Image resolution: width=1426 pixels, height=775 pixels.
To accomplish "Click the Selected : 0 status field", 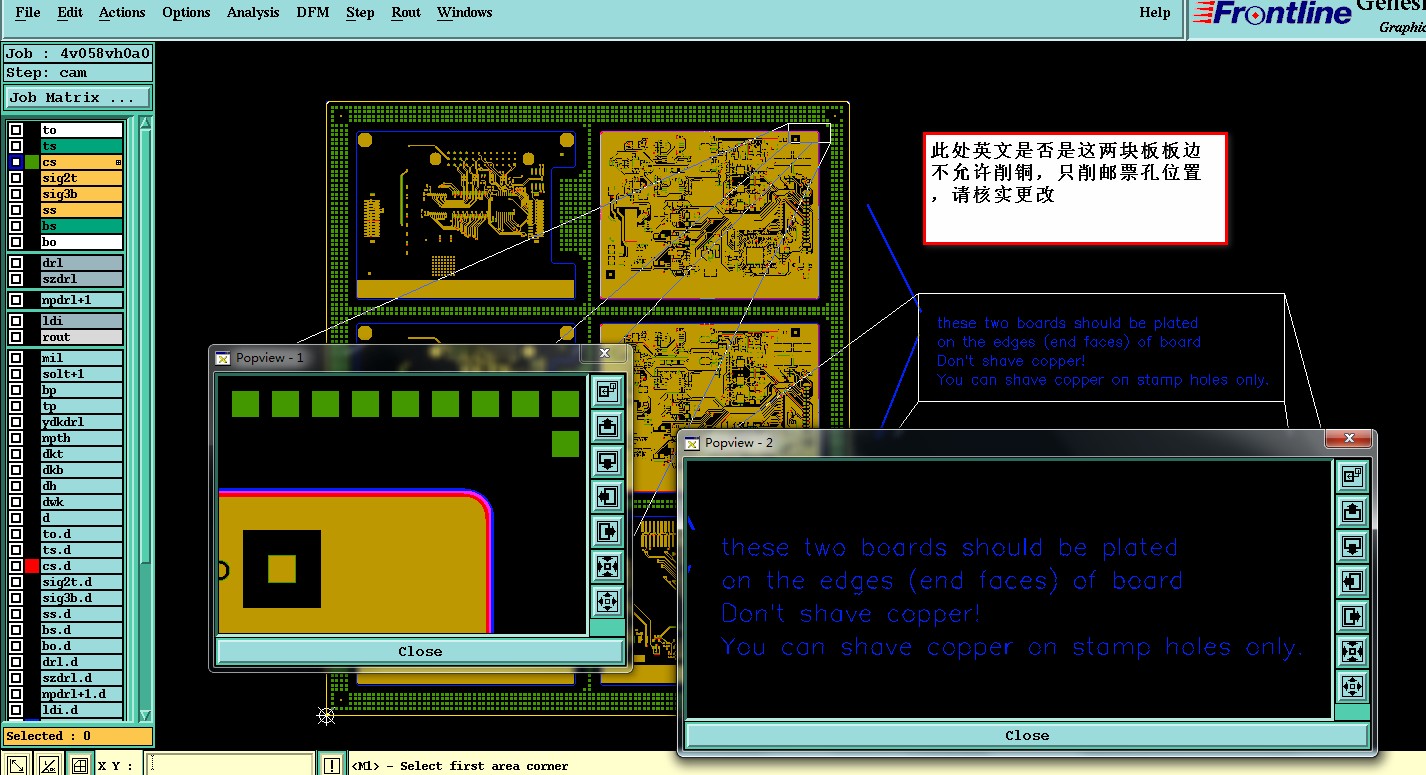I will click(x=78, y=736).
